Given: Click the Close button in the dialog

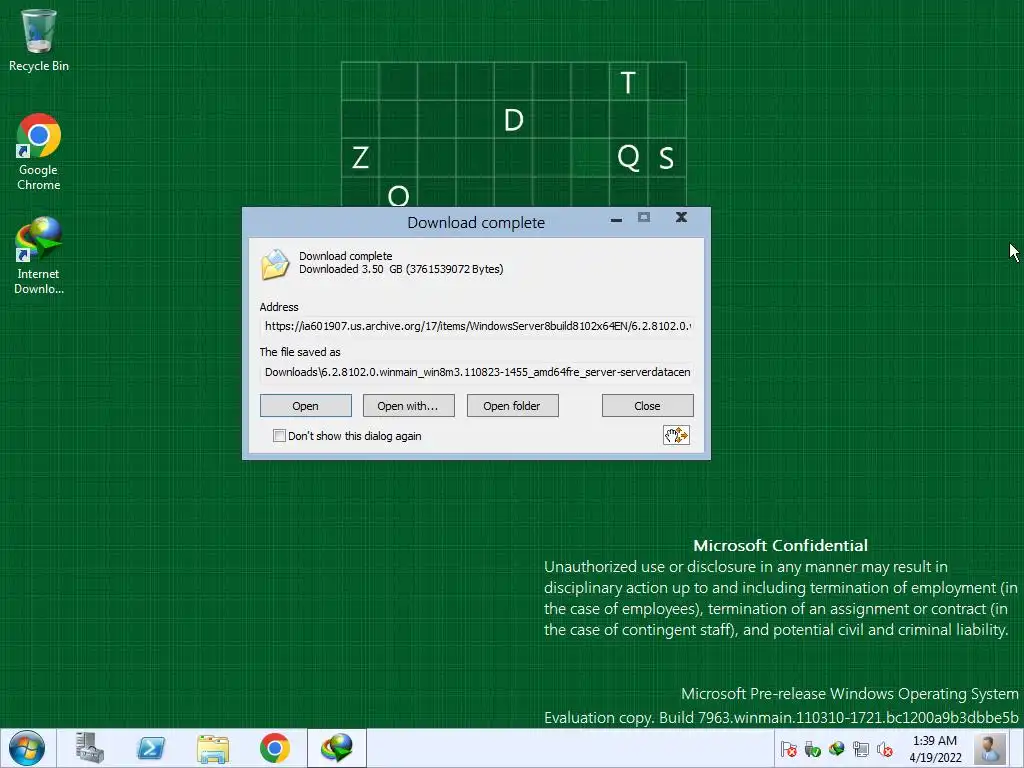Looking at the screenshot, I should pyautogui.click(x=647, y=406).
